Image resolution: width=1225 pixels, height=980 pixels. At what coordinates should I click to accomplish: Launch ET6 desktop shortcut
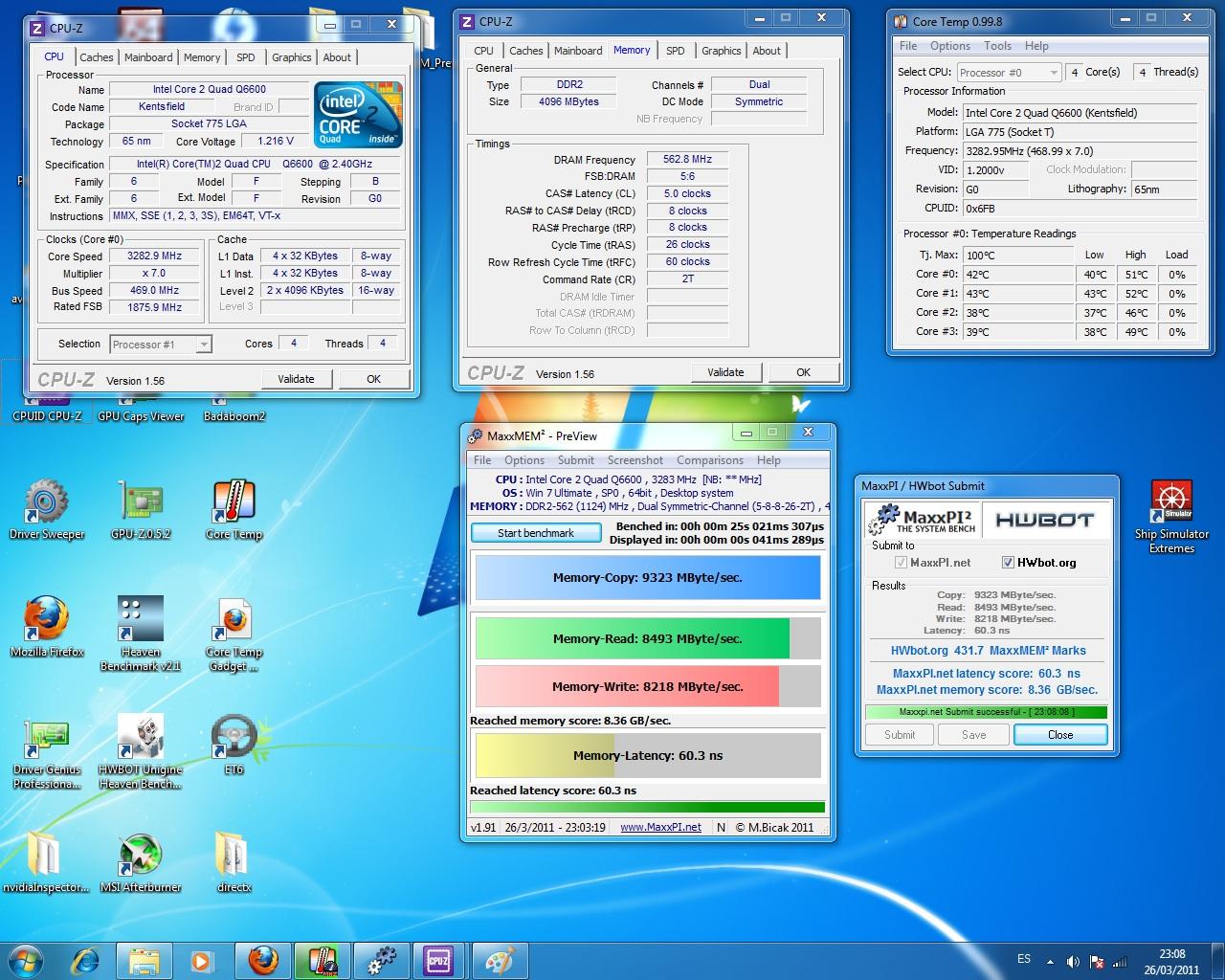(234, 746)
